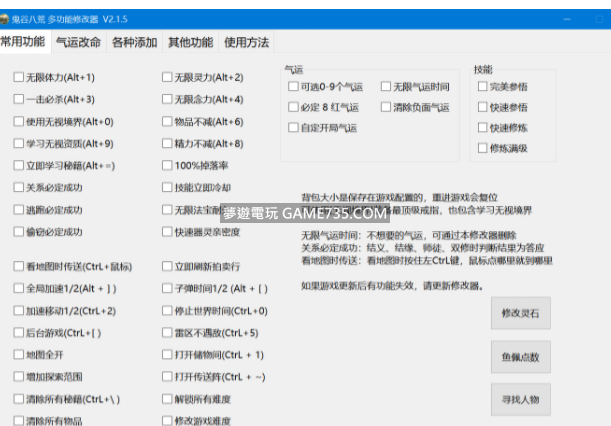Click the 修改灵石 button
Image resolution: width=611 pixels, height=426 pixels.
521,313
